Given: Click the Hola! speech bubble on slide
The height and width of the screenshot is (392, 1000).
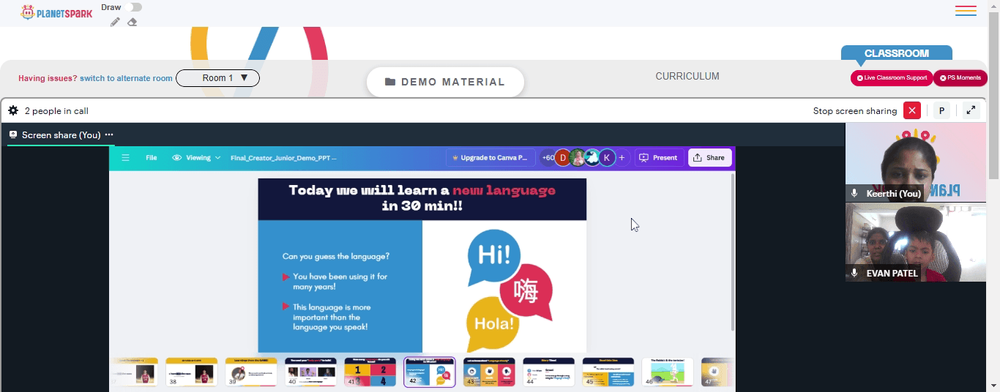Looking at the screenshot, I should [x=493, y=324].
